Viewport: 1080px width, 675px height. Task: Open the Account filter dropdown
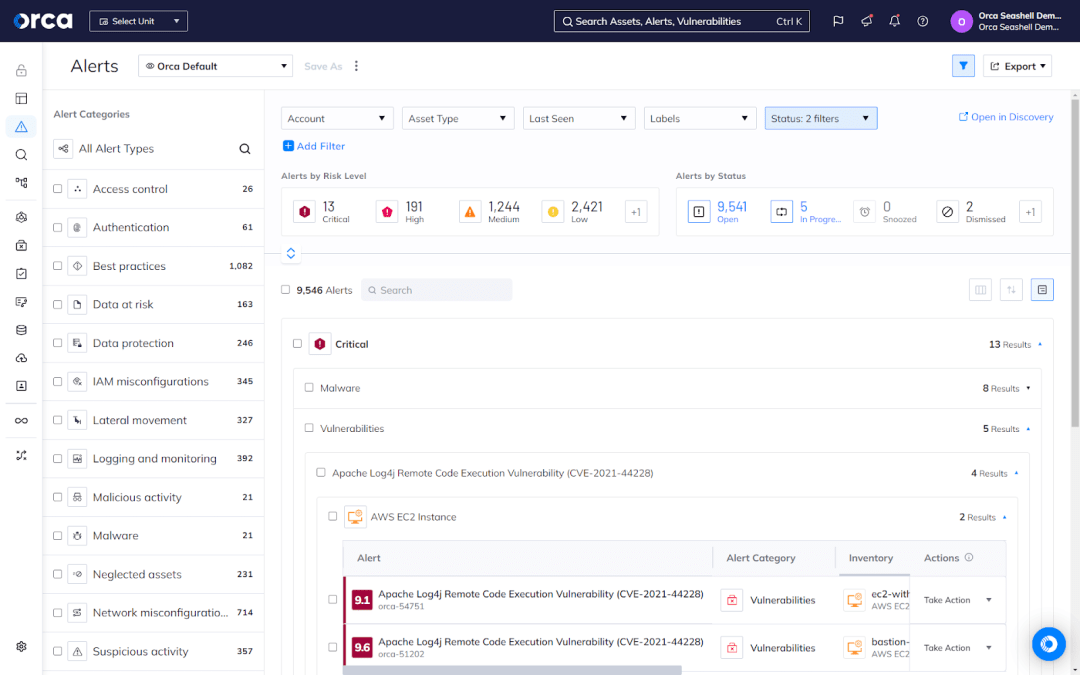pos(337,118)
